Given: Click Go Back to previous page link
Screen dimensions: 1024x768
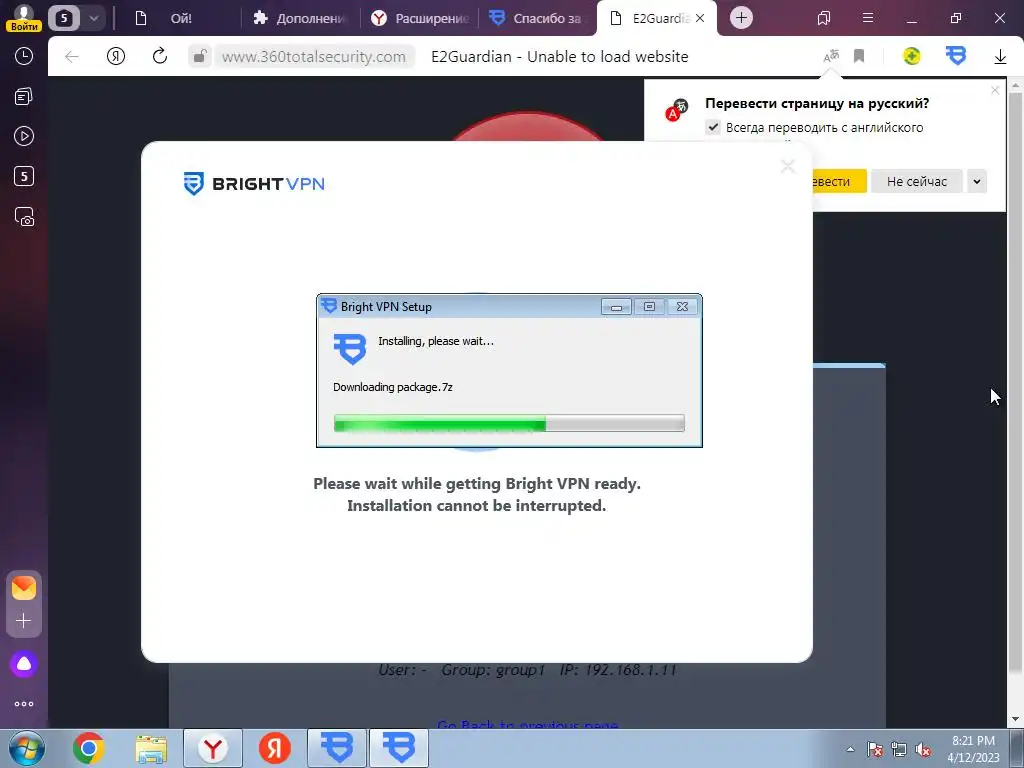Looking at the screenshot, I should [x=528, y=726].
